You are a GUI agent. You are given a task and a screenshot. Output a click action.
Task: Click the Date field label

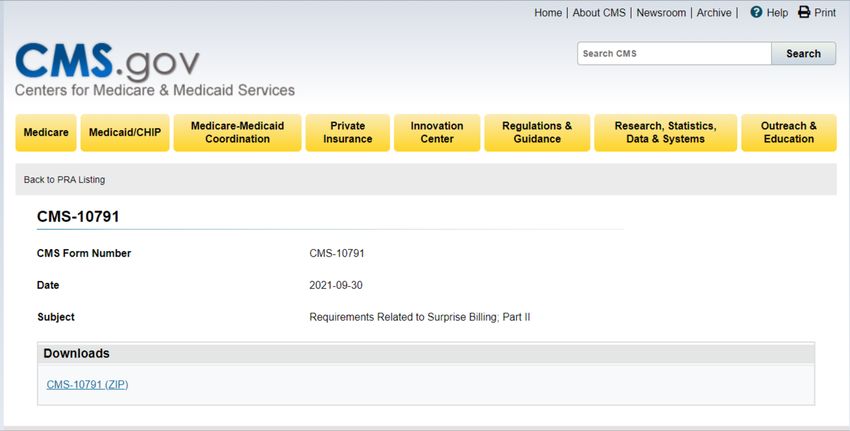coord(48,285)
